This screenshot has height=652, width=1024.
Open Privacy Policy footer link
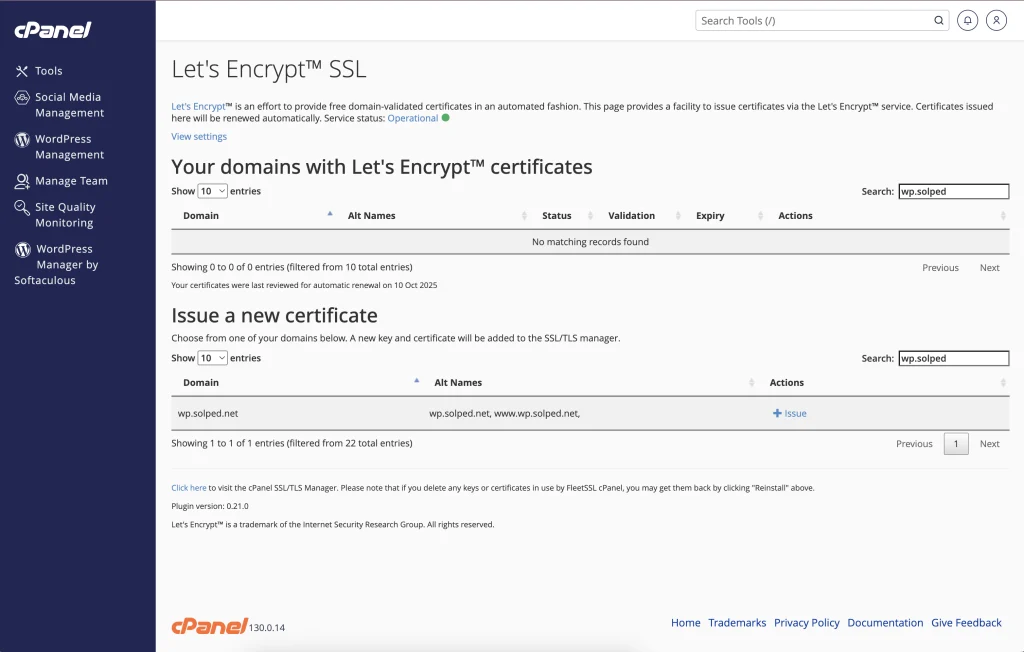807,623
